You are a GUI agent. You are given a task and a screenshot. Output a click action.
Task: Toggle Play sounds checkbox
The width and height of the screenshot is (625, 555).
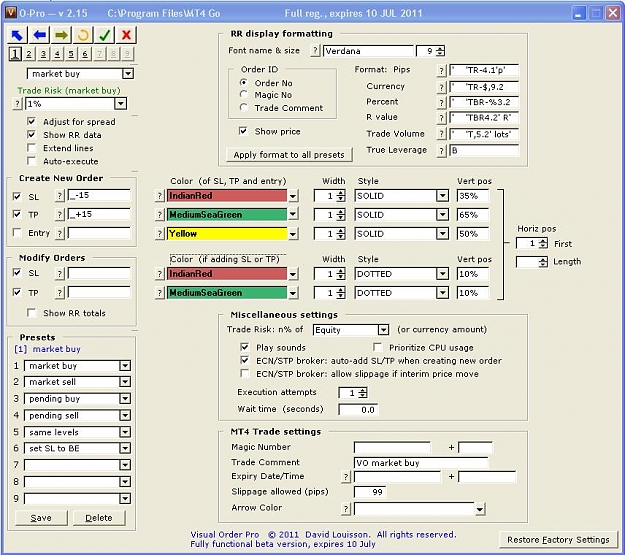(x=245, y=347)
